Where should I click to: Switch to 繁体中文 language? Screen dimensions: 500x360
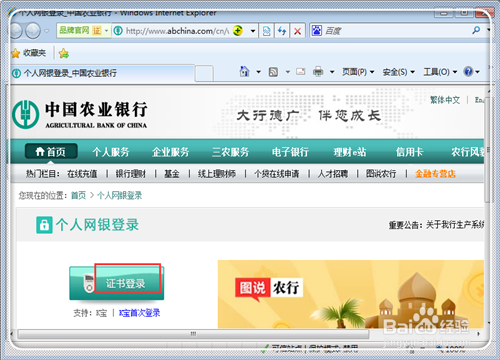(x=445, y=100)
